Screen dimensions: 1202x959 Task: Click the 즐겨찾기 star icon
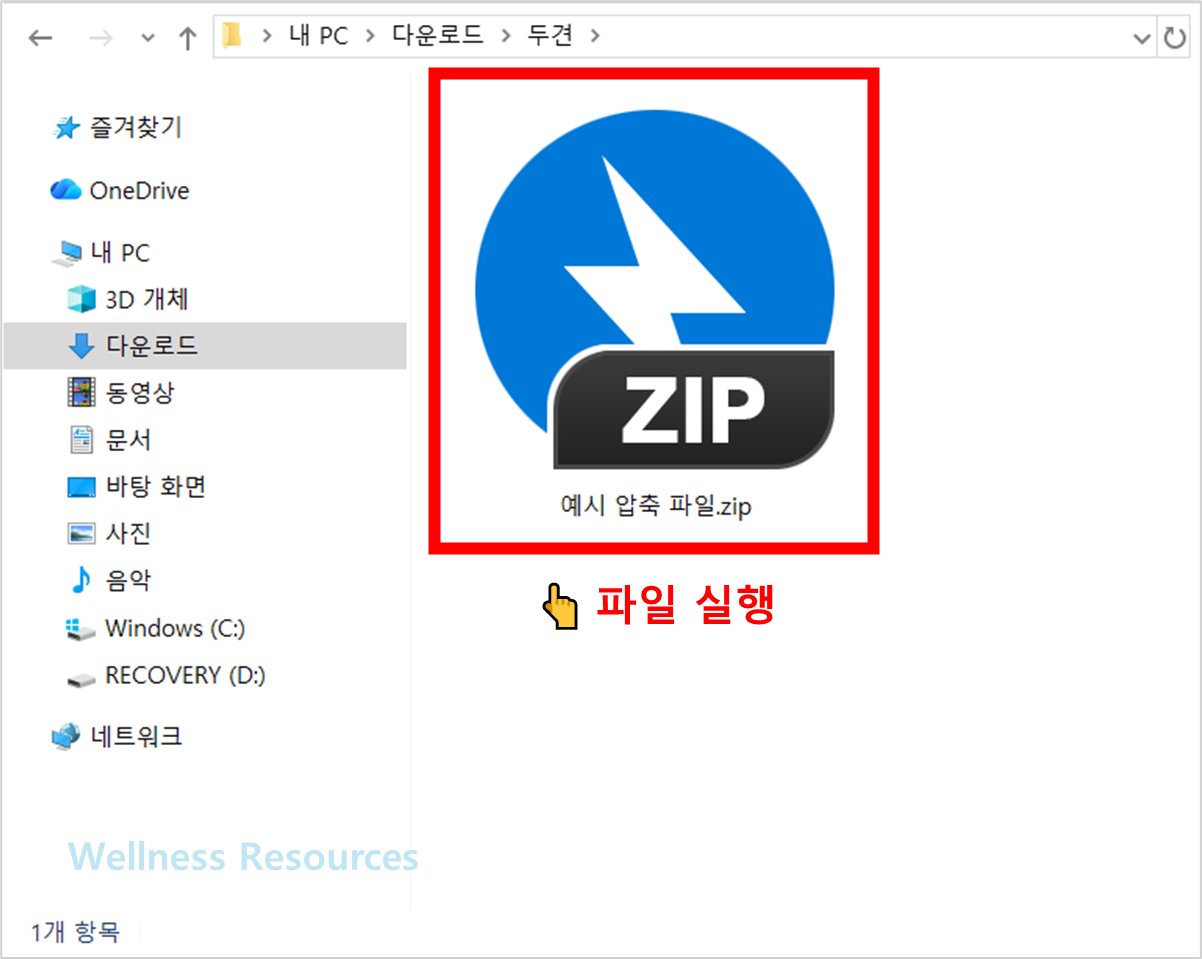coord(66,128)
